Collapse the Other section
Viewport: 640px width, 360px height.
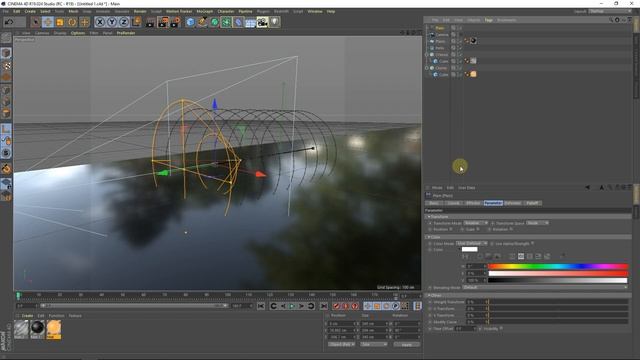429,295
